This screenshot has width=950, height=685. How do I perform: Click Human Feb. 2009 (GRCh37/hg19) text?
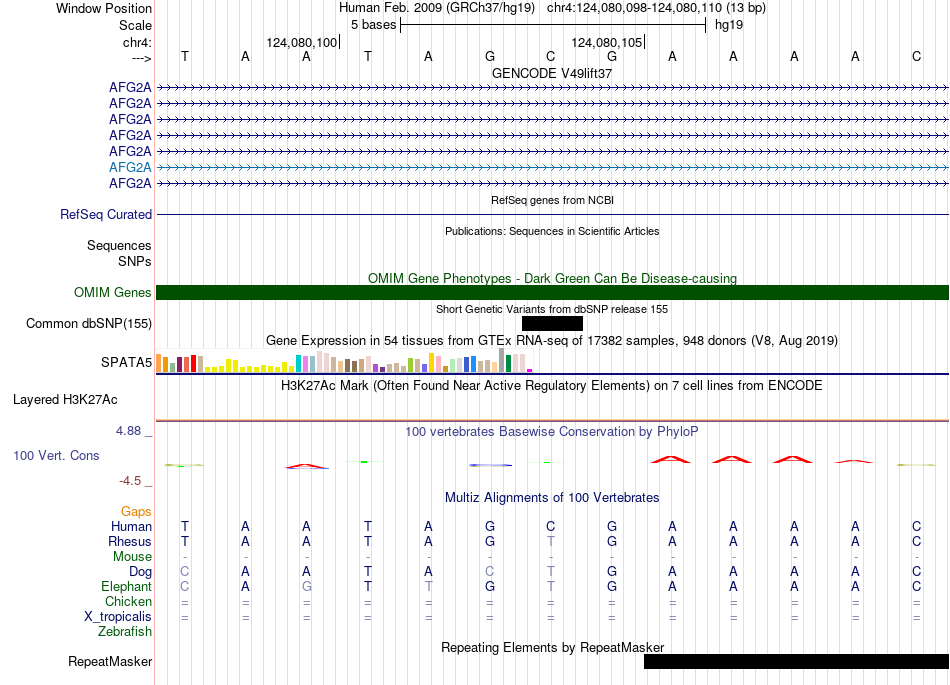[437, 8]
